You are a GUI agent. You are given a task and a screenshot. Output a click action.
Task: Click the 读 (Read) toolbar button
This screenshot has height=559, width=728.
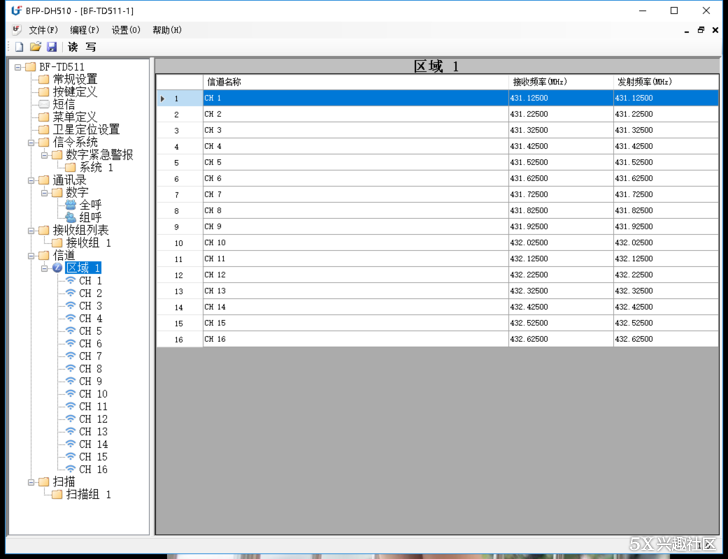click(73, 47)
